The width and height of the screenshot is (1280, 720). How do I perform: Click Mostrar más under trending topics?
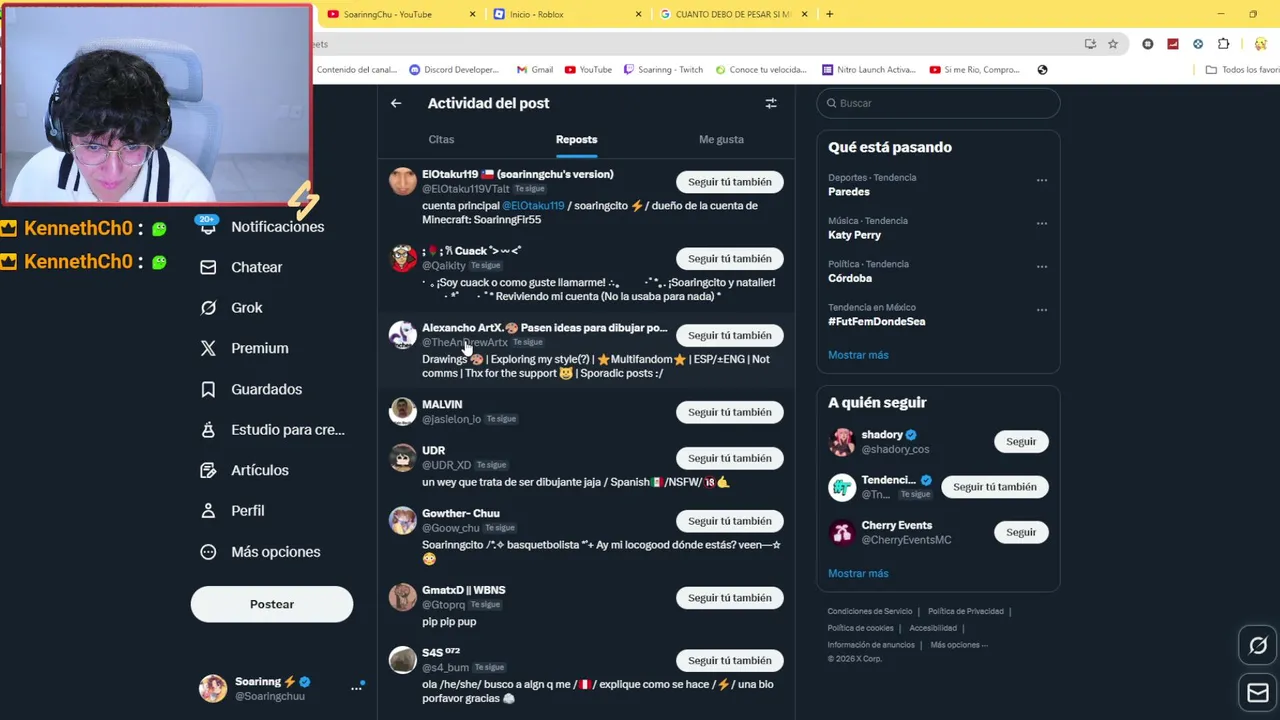(x=858, y=355)
